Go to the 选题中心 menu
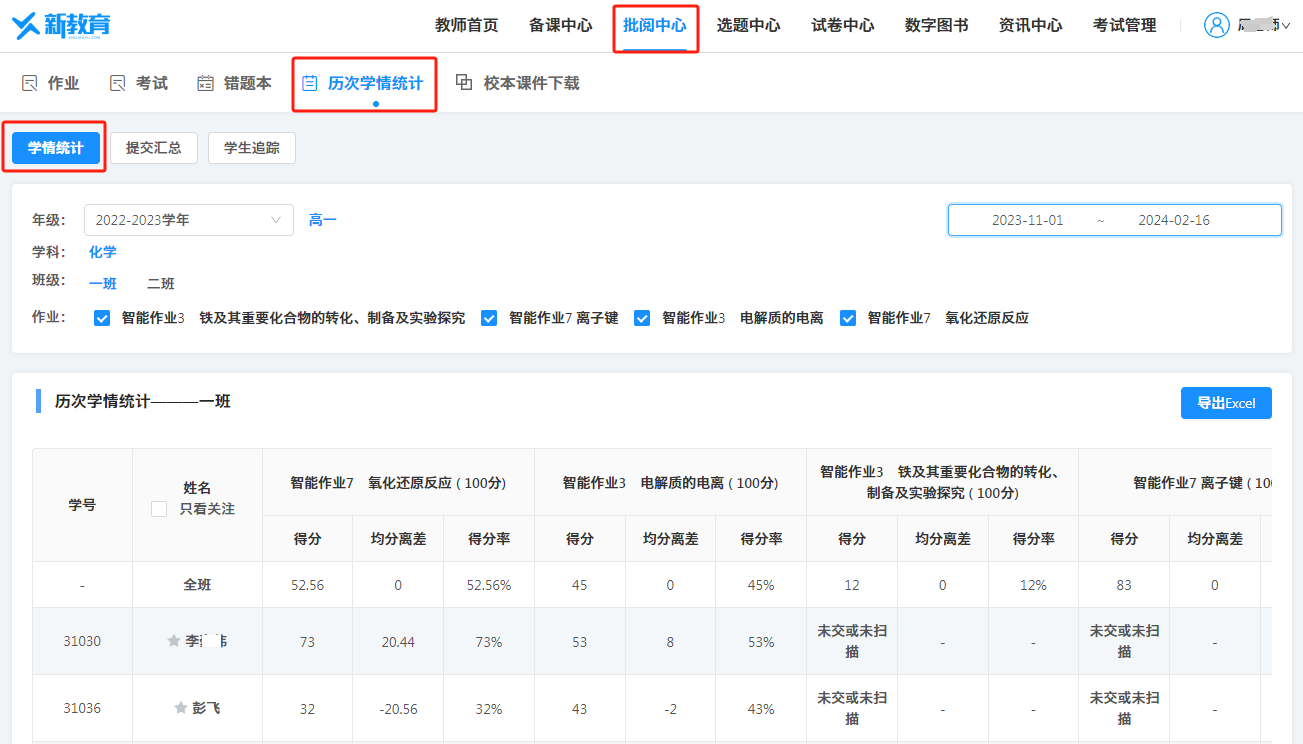1303x744 pixels. coord(748,25)
